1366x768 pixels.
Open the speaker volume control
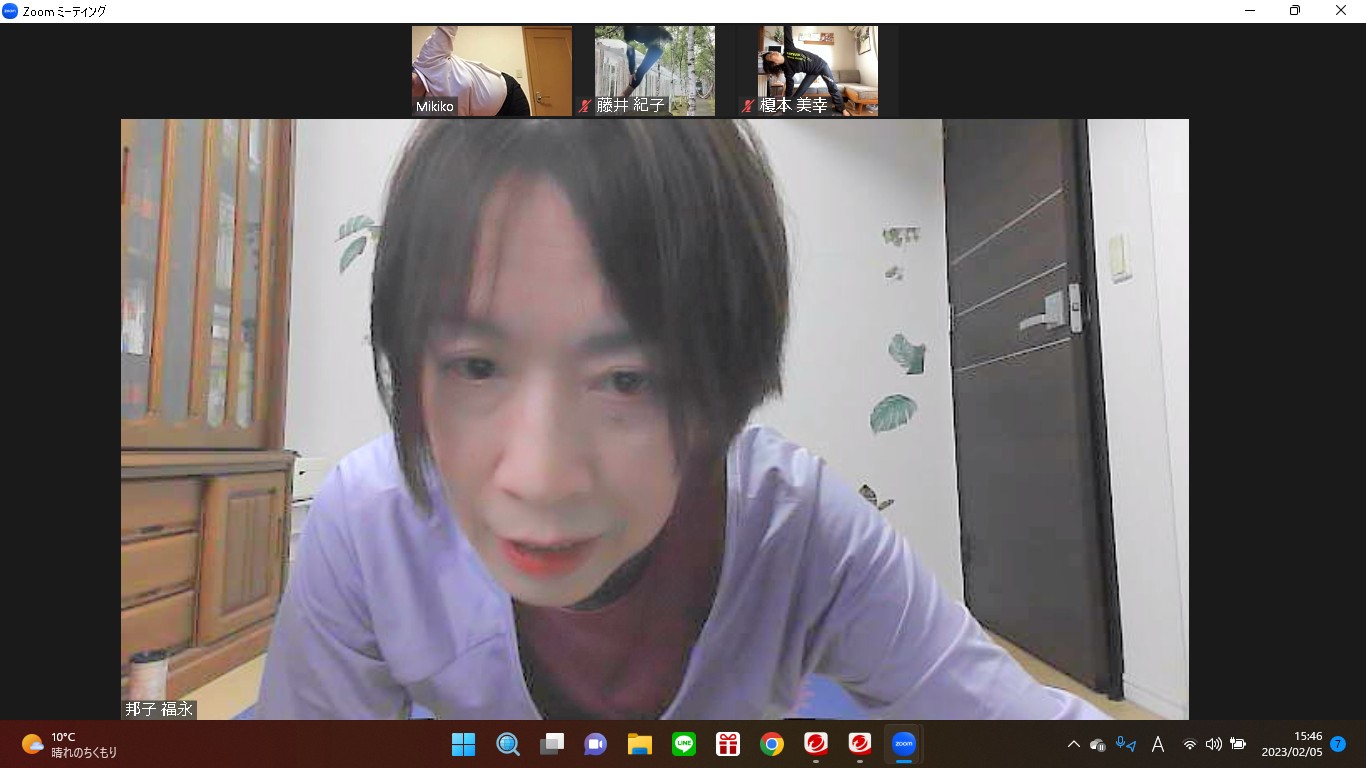(x=1214, y=744)
